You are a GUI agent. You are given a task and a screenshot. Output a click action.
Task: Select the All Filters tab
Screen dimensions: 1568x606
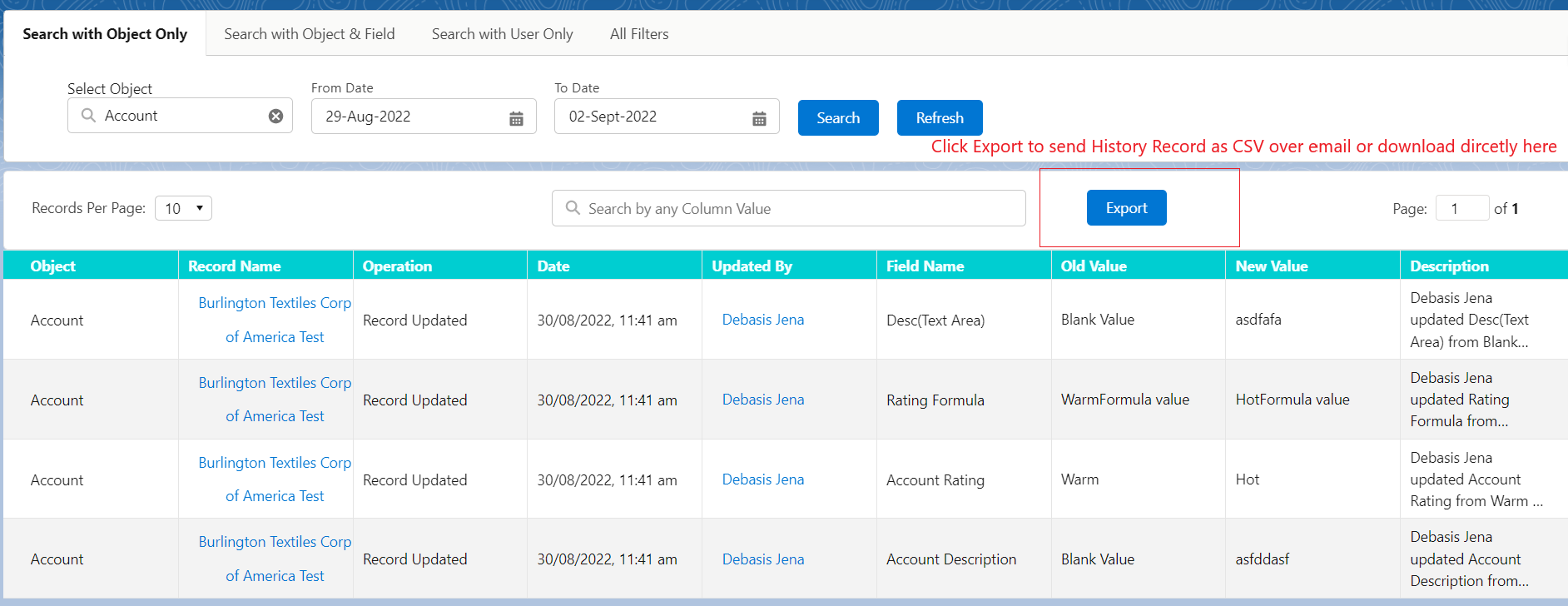click(638, 34)
